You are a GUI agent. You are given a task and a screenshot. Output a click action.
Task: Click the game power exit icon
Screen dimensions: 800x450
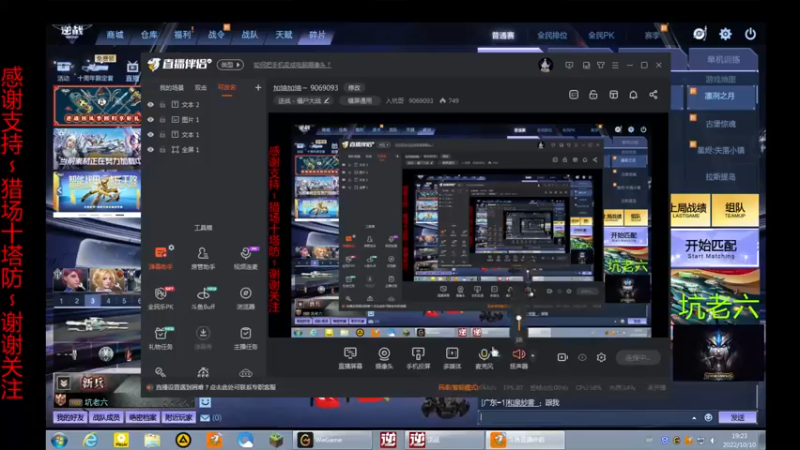click(750, 34)
